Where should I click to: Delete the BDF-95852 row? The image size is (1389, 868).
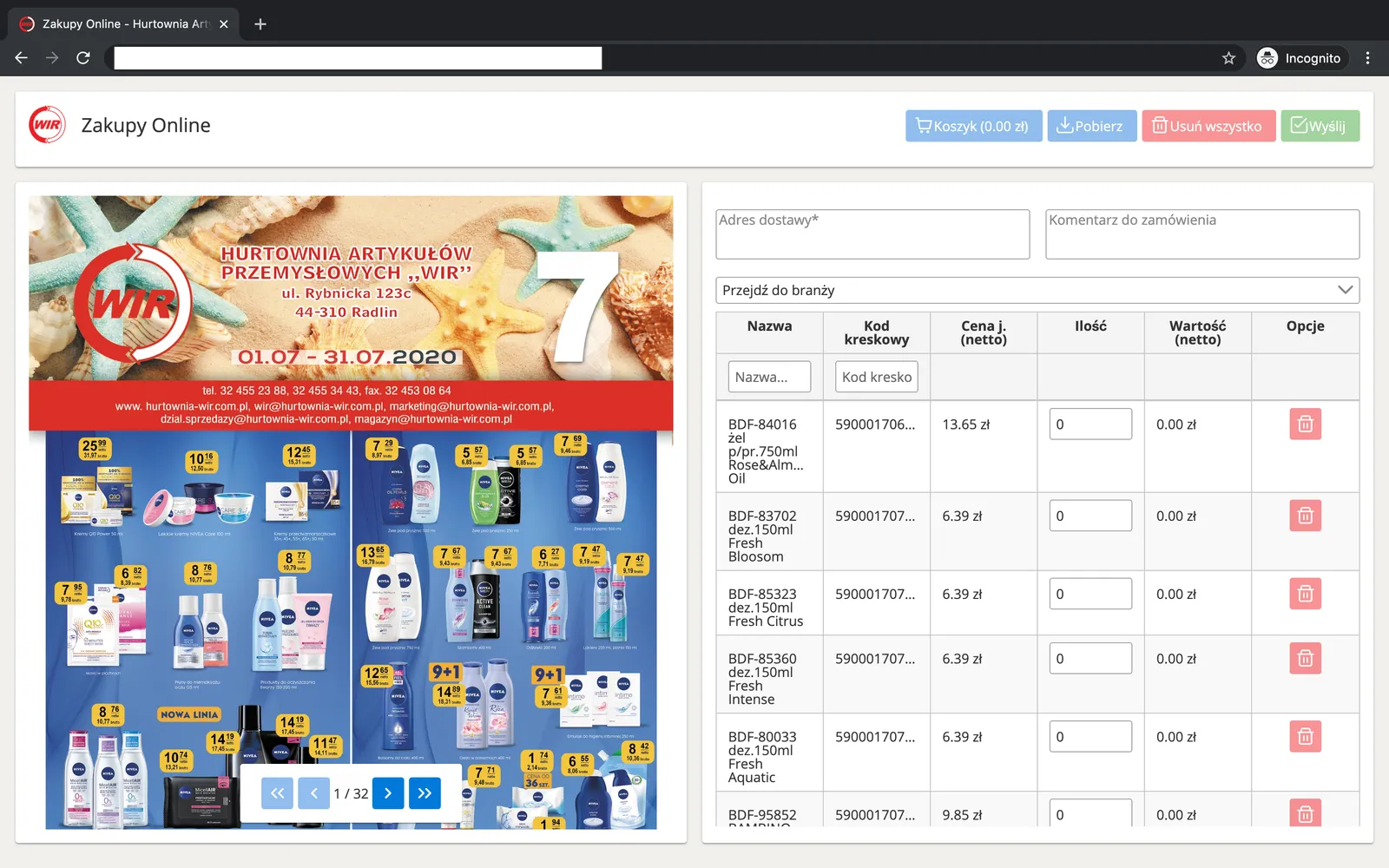coord(1305,813)
